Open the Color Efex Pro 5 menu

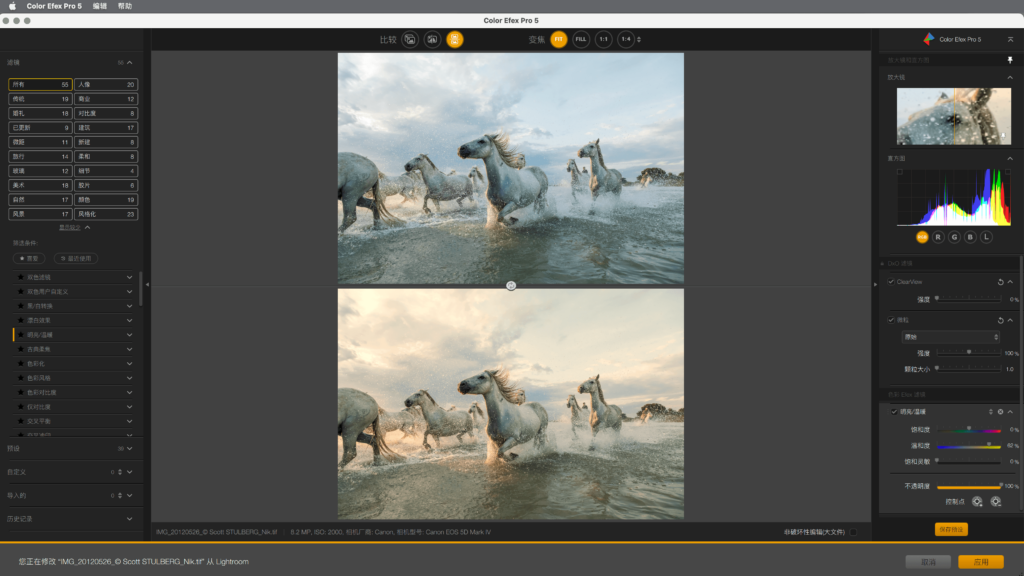click(x=54, y=6)
